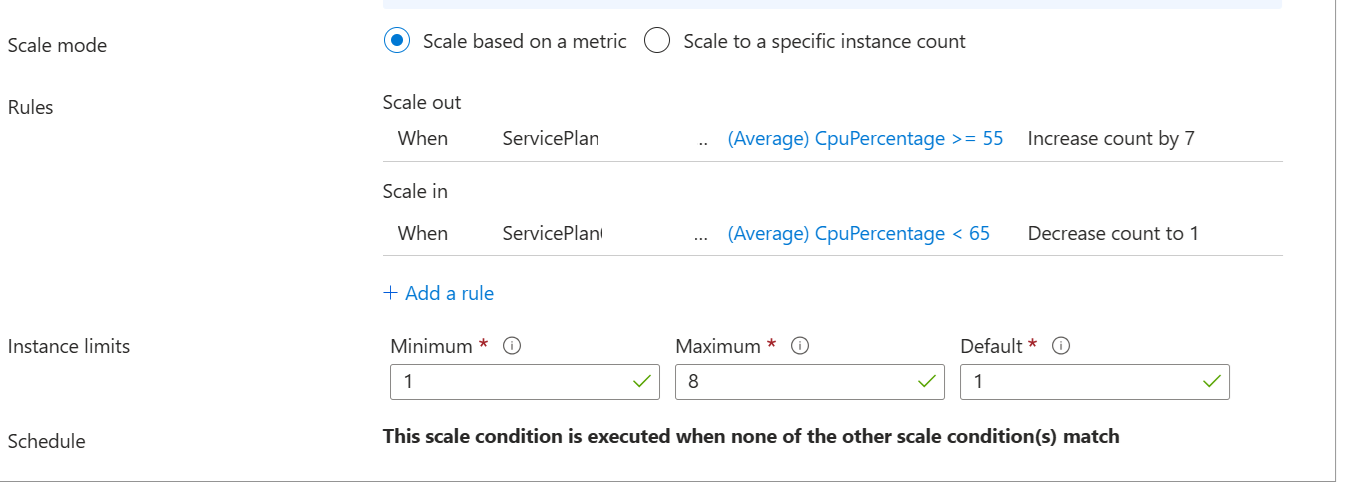
Task: Focus the Minimum instance limit field
Action: [510, 382]
